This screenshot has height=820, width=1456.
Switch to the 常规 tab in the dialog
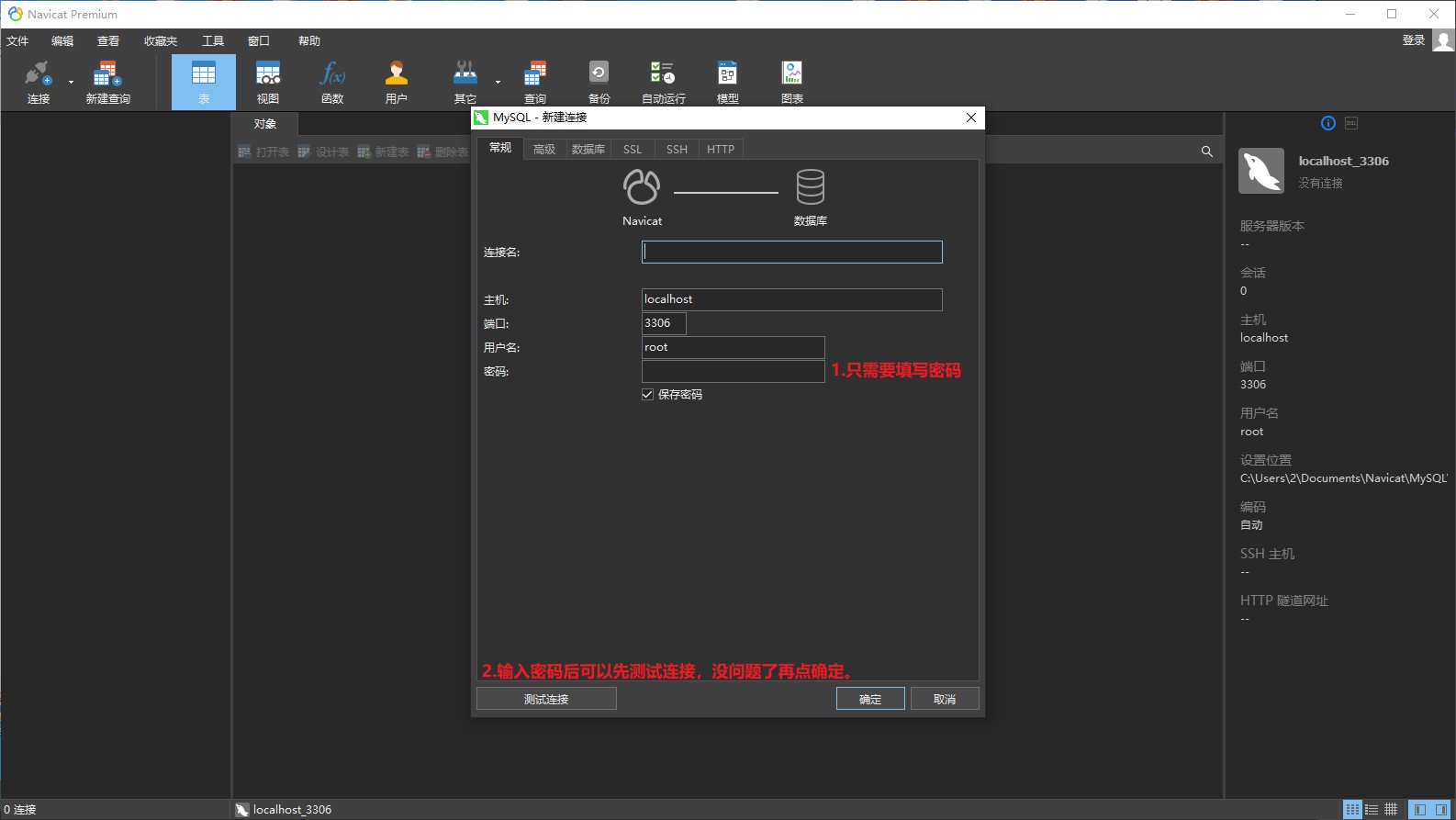pos(500,149)
